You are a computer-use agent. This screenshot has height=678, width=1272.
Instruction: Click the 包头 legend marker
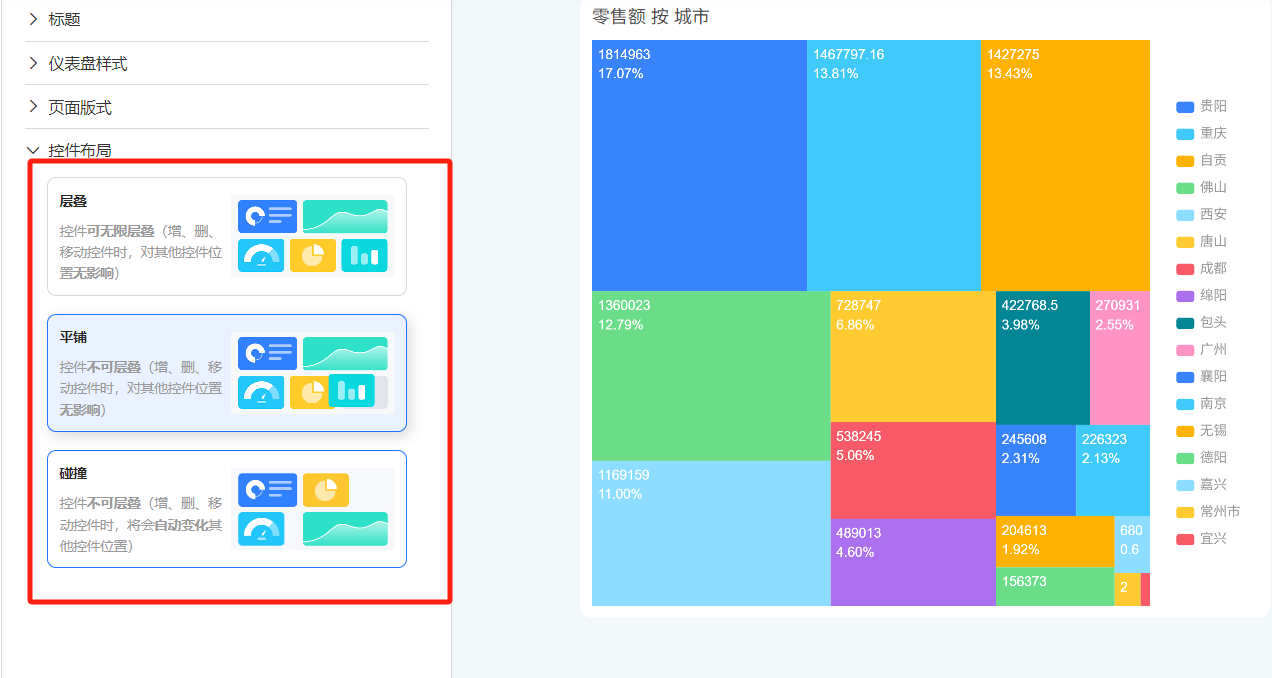[1185, 323]
